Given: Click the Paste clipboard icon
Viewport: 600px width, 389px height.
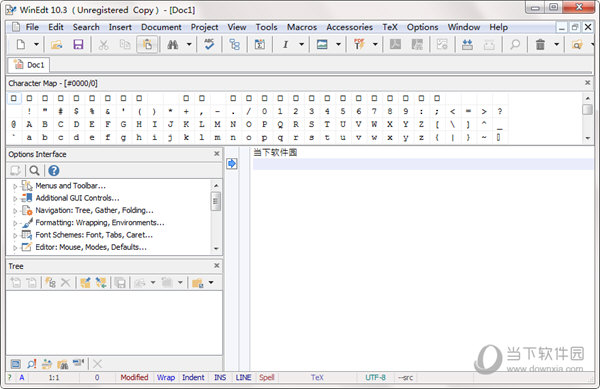Looking at the screenshot, I should (147, 44).
